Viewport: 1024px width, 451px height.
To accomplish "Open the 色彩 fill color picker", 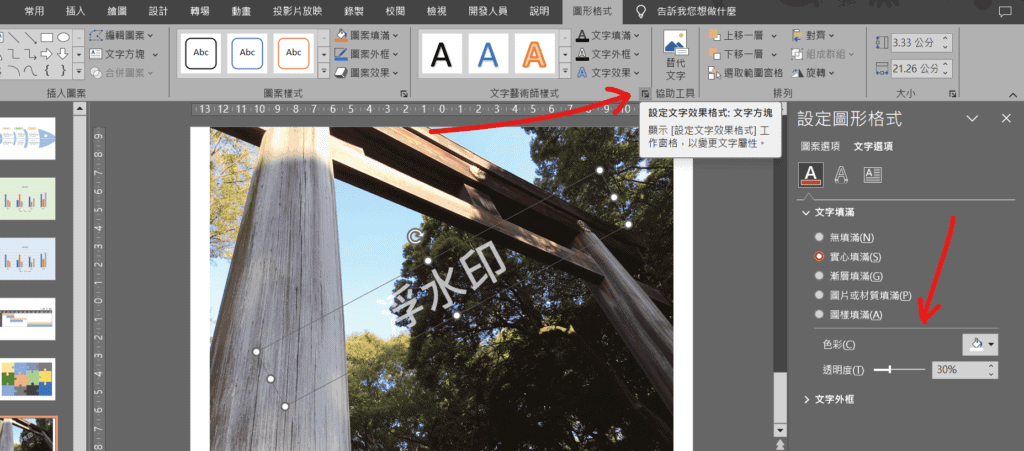I will click(x=980, y=344).
